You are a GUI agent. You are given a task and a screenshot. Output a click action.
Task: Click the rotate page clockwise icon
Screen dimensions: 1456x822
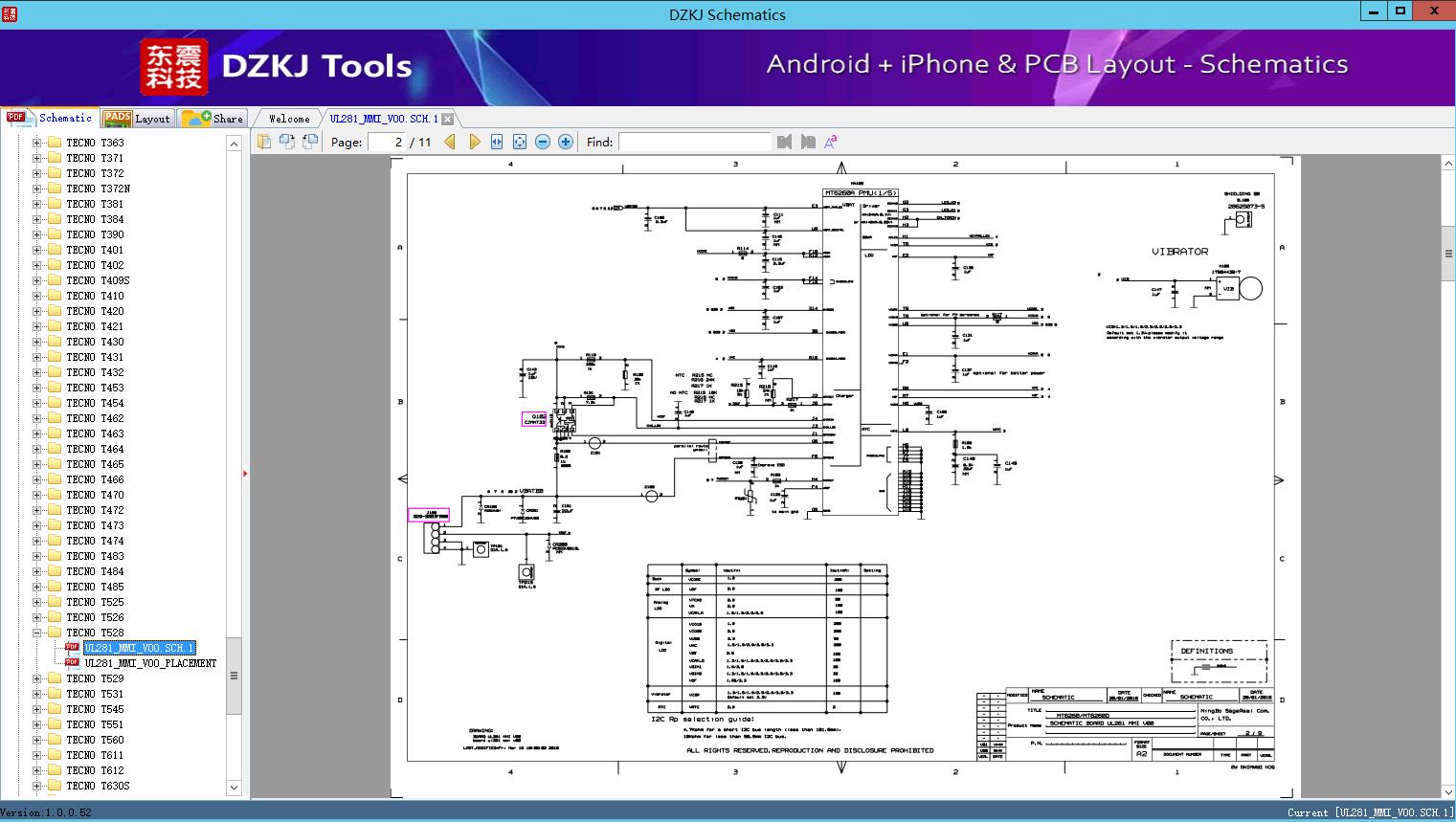coord(287,142)
